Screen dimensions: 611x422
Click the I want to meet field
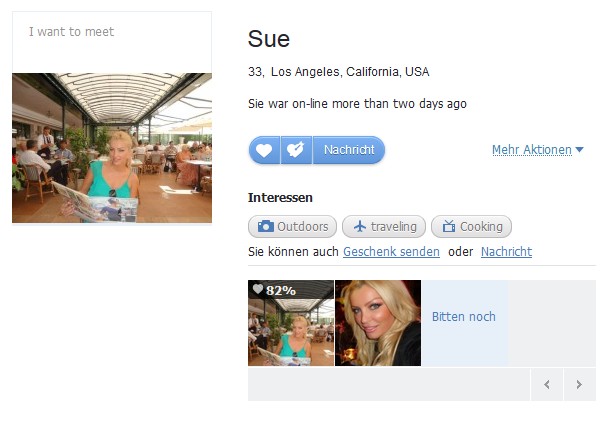coord(112,42)
